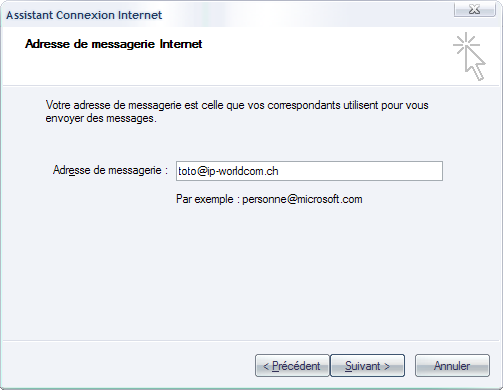Image resolution: width=503 pixels, height=390 pixels.
Task: Place the cursor after '.ch' in the email field
Action: point(279,171)
